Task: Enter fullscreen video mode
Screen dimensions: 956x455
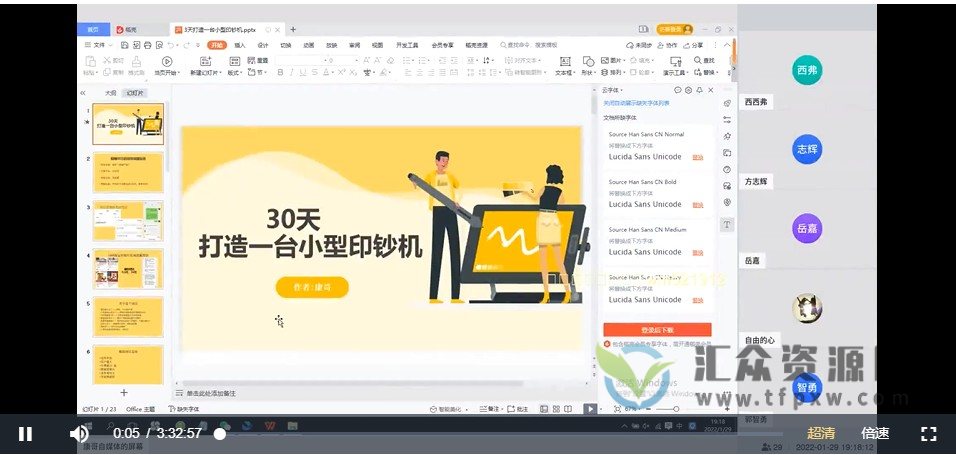Action: point(928,434)
